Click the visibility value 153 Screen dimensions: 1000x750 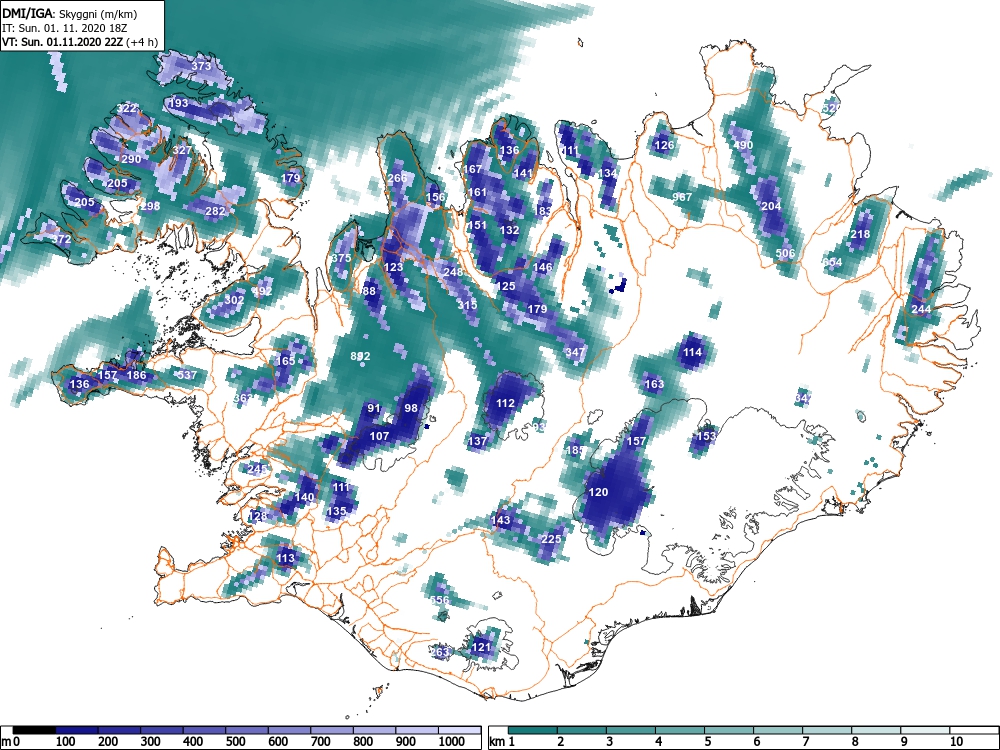tap(706, 436)
